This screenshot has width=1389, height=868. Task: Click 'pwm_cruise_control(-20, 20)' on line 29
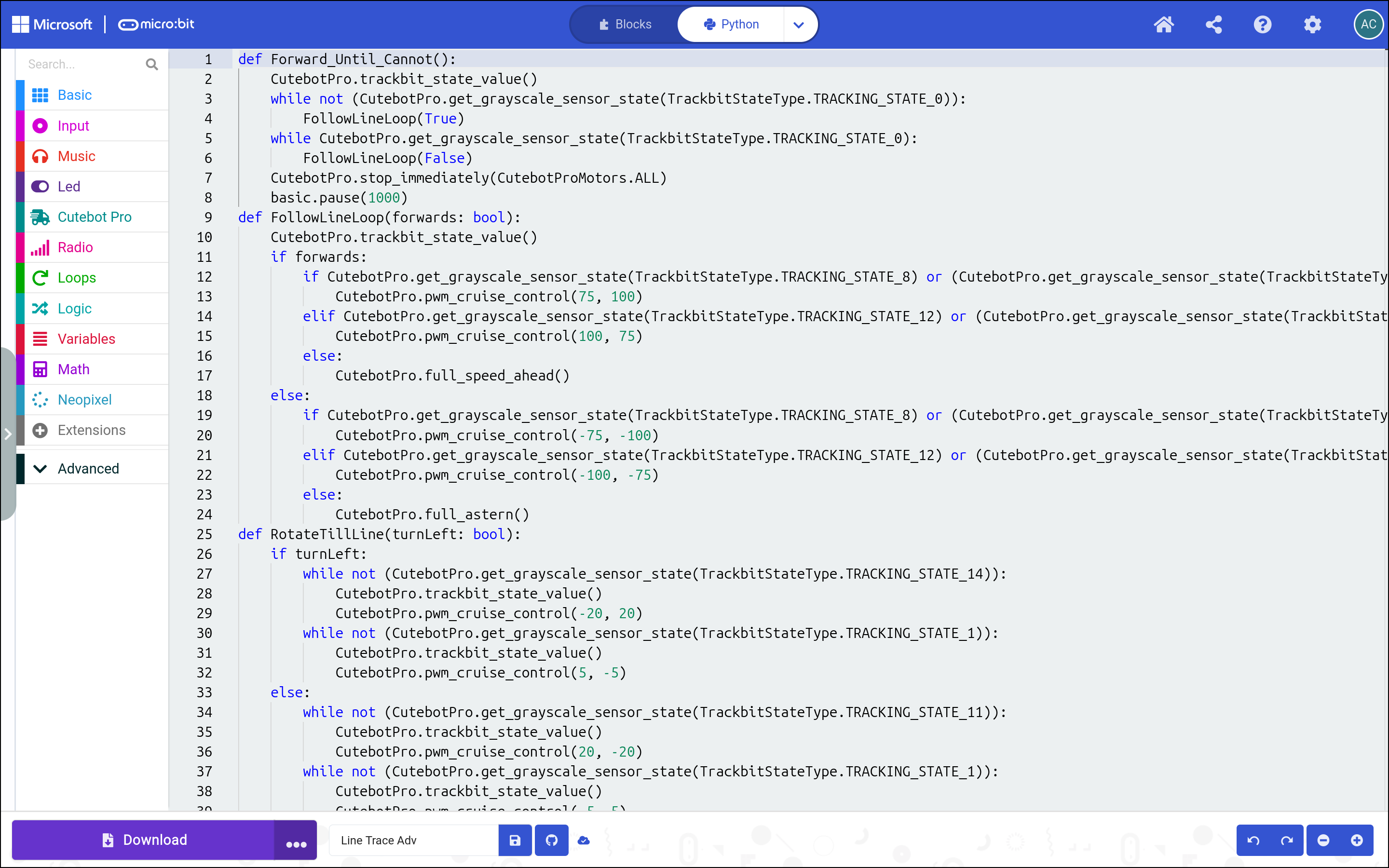[x=533, y=614]
